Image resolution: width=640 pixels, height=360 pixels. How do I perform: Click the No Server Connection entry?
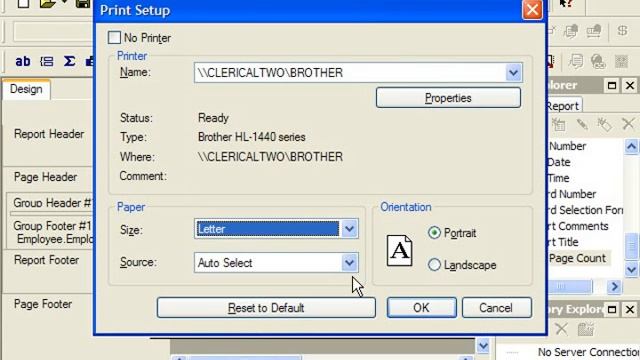pos(588,352)
